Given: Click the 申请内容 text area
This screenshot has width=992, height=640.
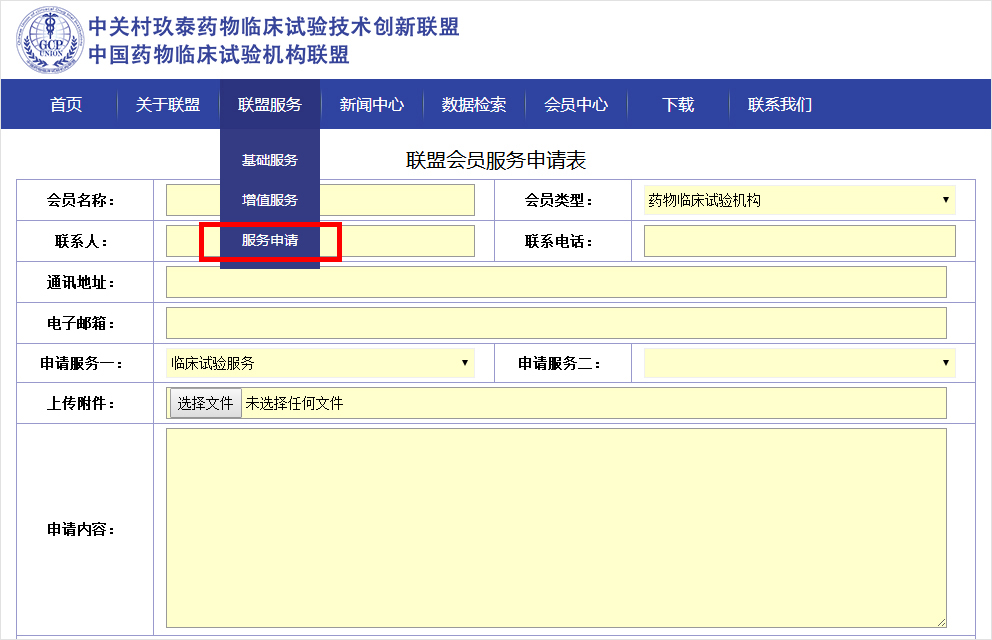Looking at the screenshot, I should coord(556,528).
